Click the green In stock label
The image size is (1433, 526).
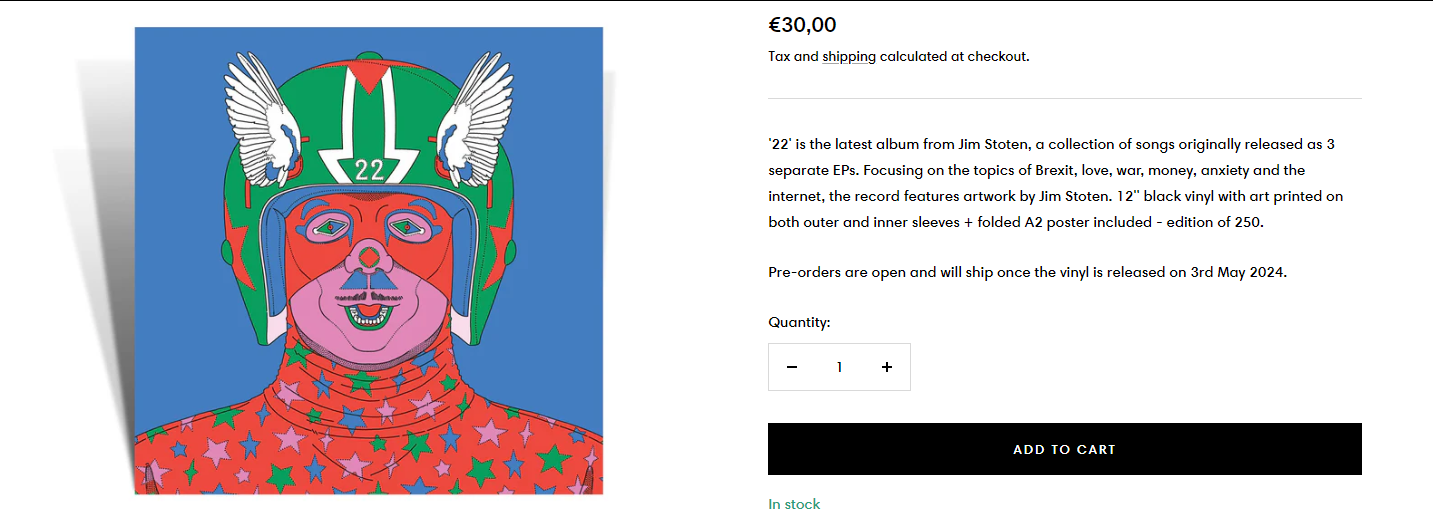tap(794, 504)
